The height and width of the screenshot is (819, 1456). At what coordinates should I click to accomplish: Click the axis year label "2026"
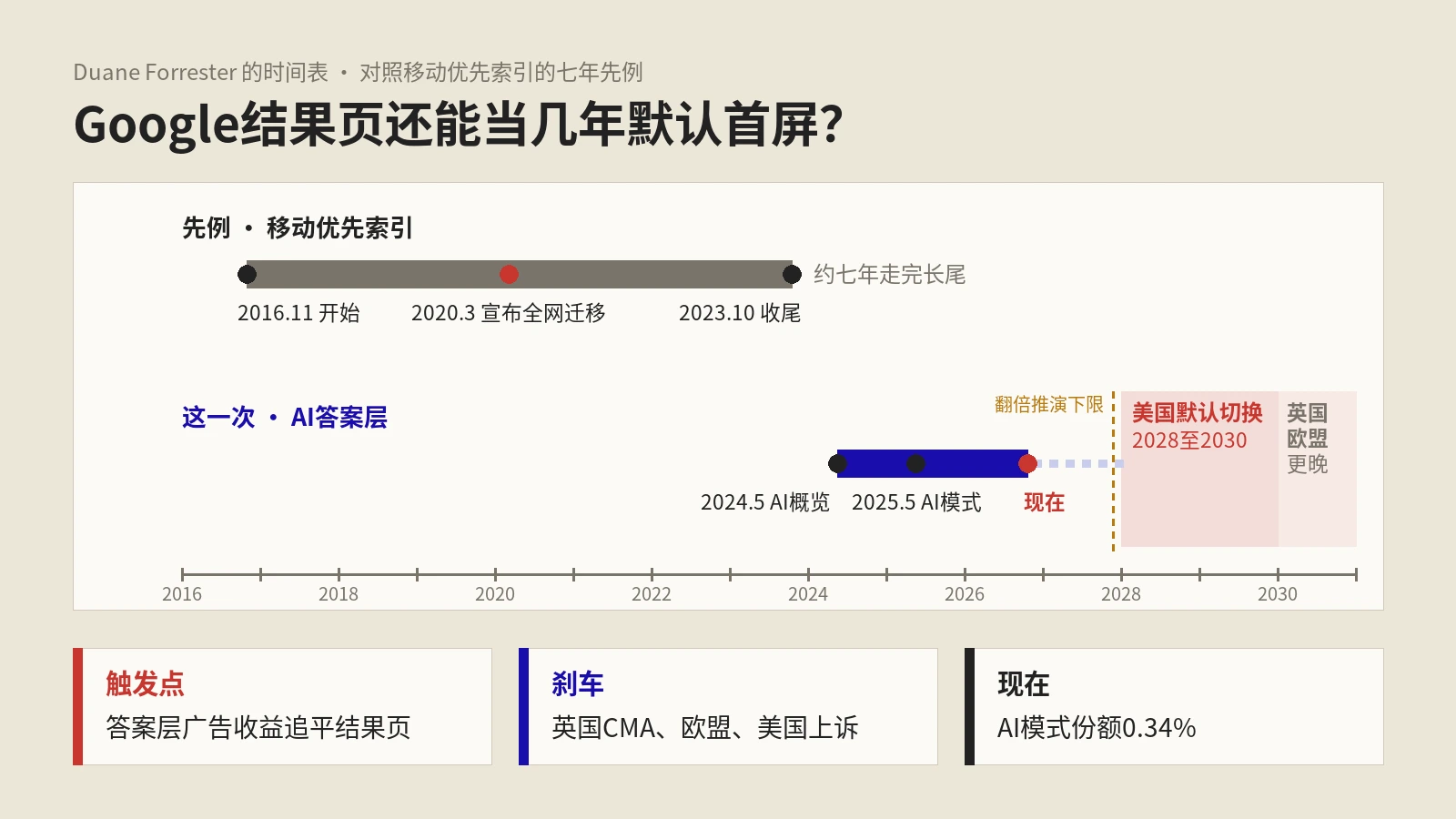tap(965, 594)
